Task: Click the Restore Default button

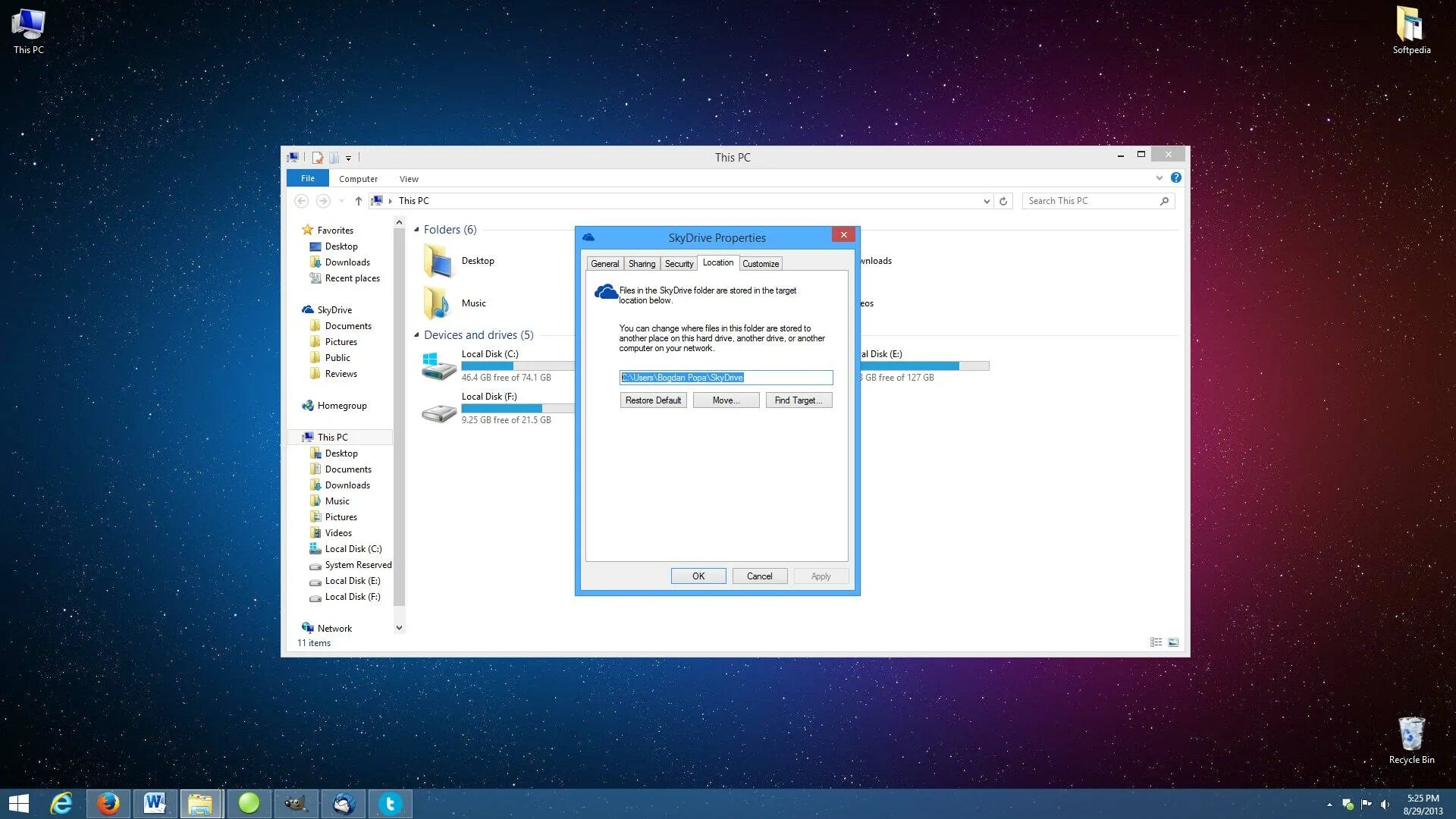Action: (653, 400)
